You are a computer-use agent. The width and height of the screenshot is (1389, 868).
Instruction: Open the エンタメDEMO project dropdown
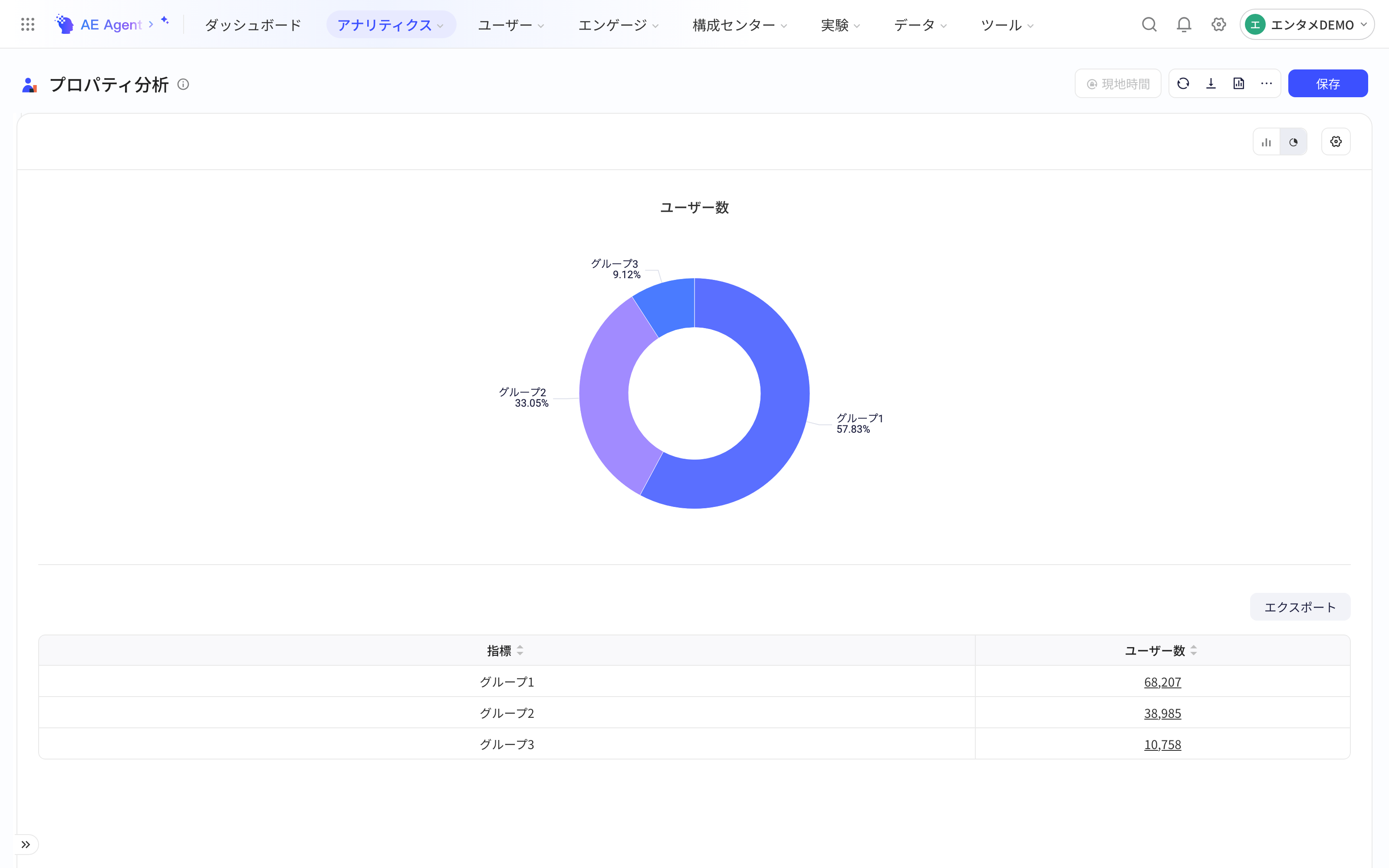point(1307,25)
